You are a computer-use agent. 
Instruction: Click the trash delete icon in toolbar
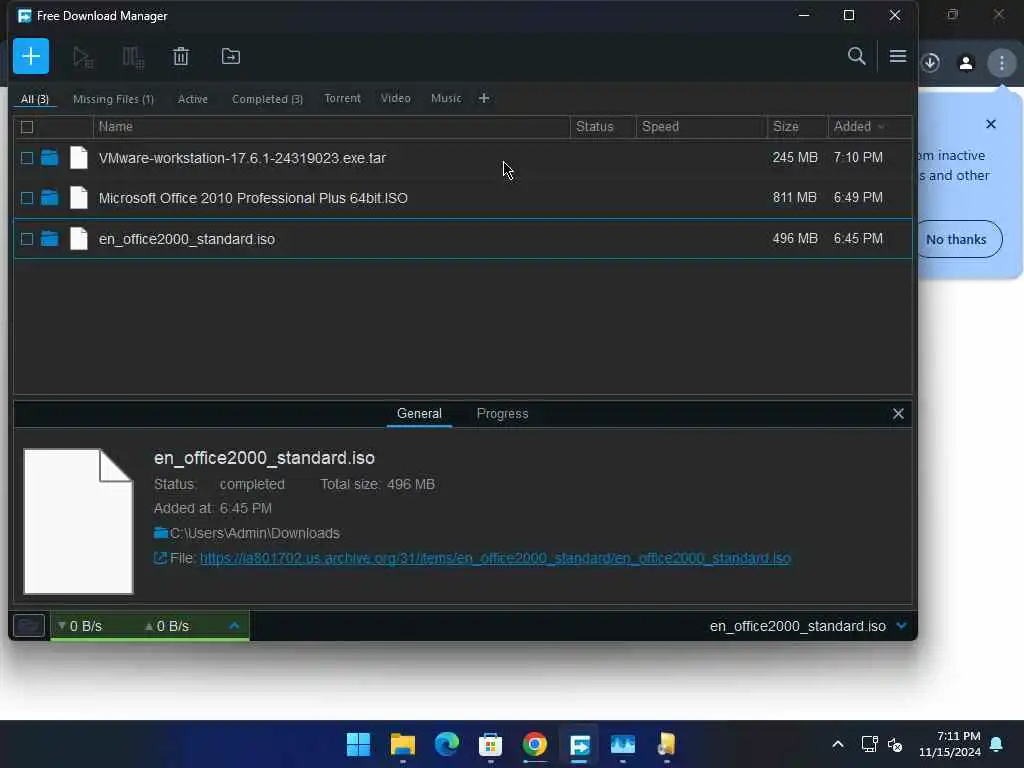(x=181, y=56)
